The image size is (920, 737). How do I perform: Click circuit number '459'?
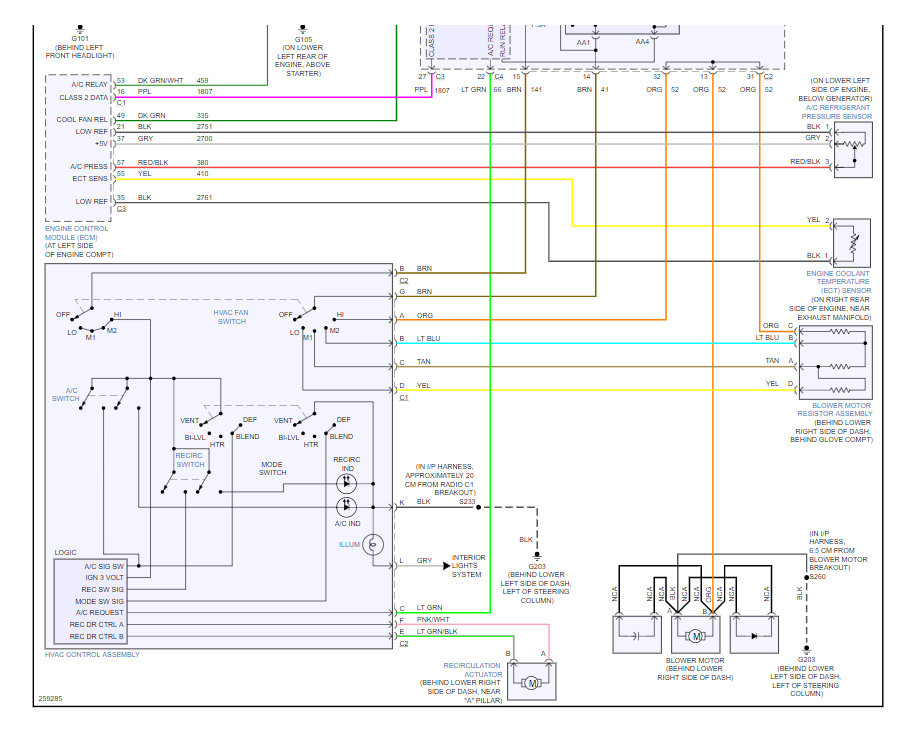pyautogui.click(x=202, y=80)
